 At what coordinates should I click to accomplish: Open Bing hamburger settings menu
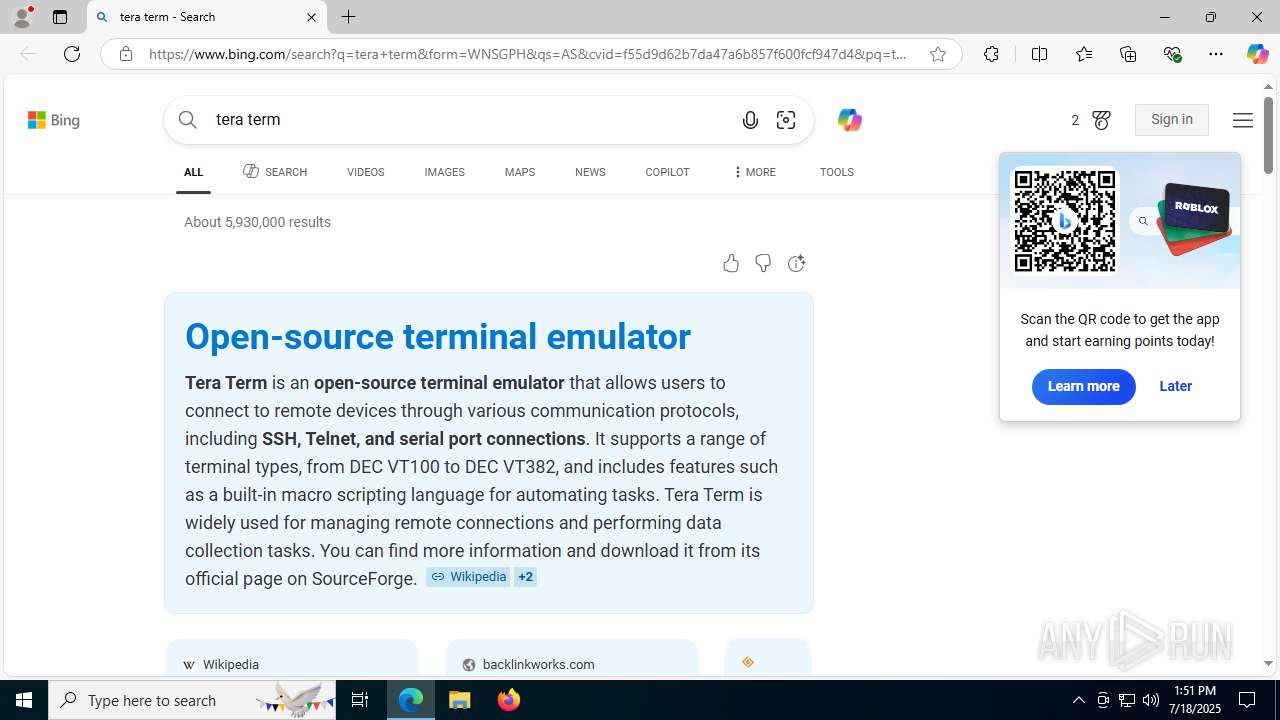point(1242,120)
